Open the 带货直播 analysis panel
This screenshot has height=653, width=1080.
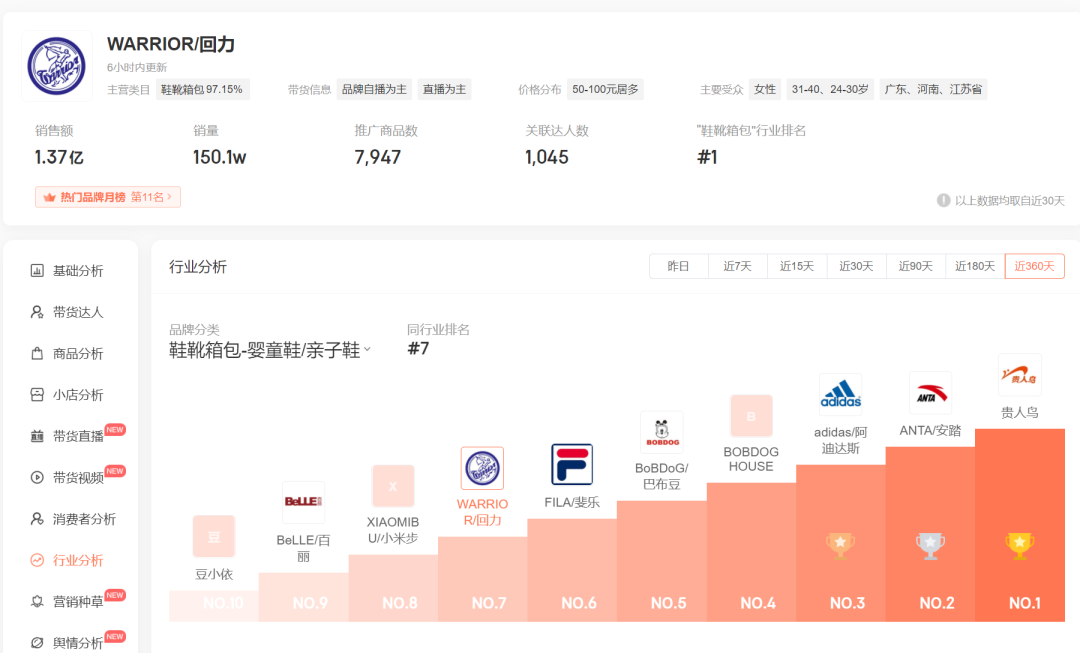point(77,436)
